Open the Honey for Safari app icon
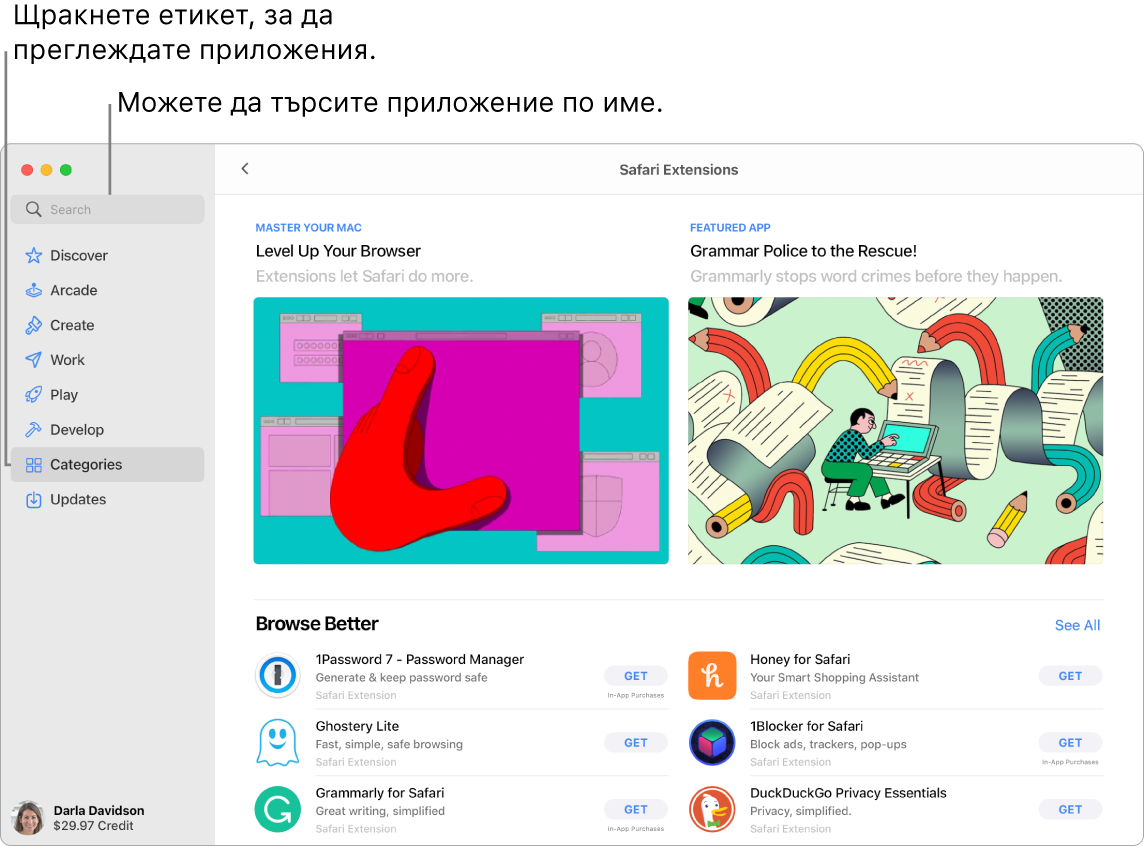 point(712,676)
